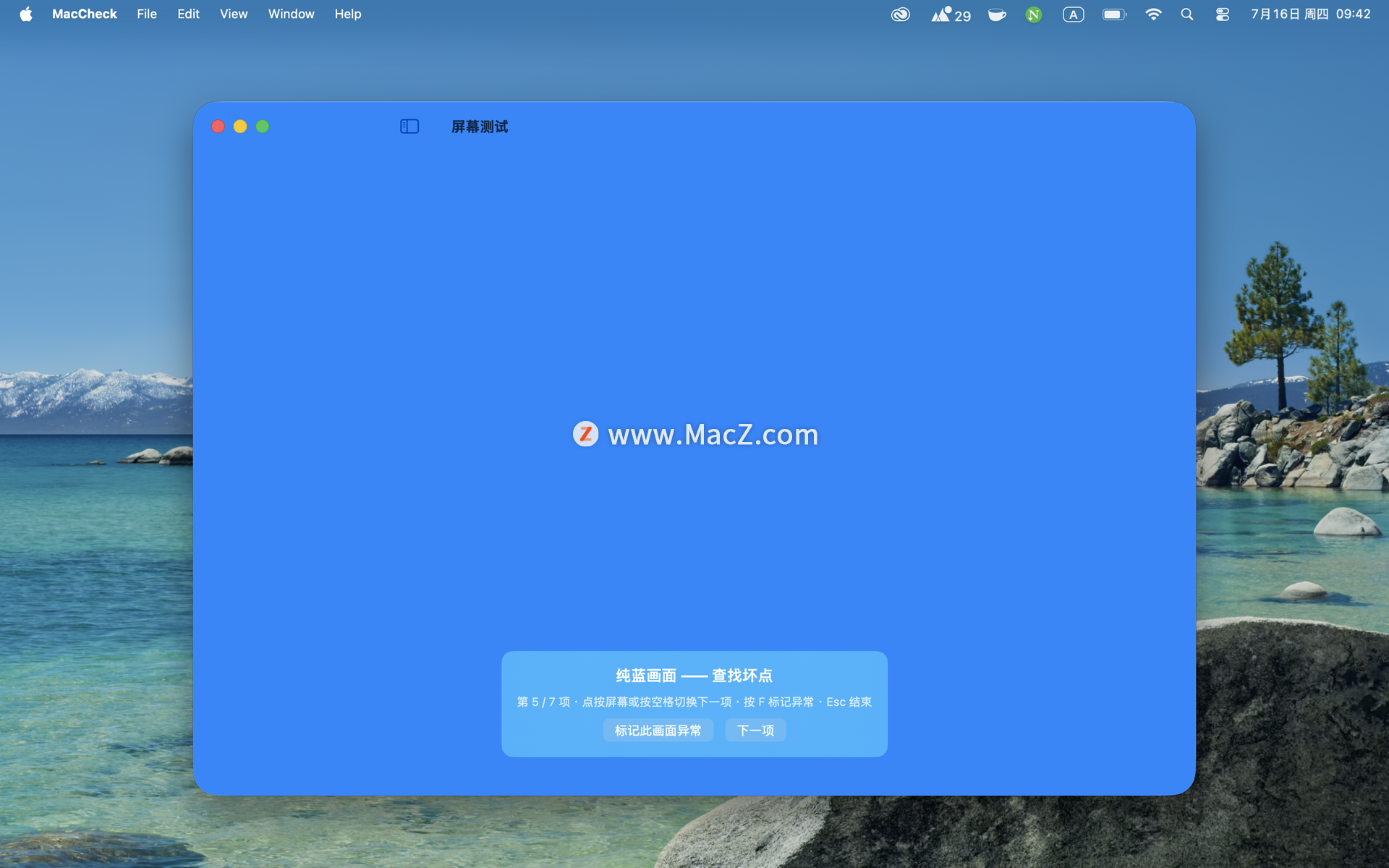Click the 第 5 / 7 项 instruction line
The height and width of the screenshot is (868, 1389).
[x=694, y=702]
